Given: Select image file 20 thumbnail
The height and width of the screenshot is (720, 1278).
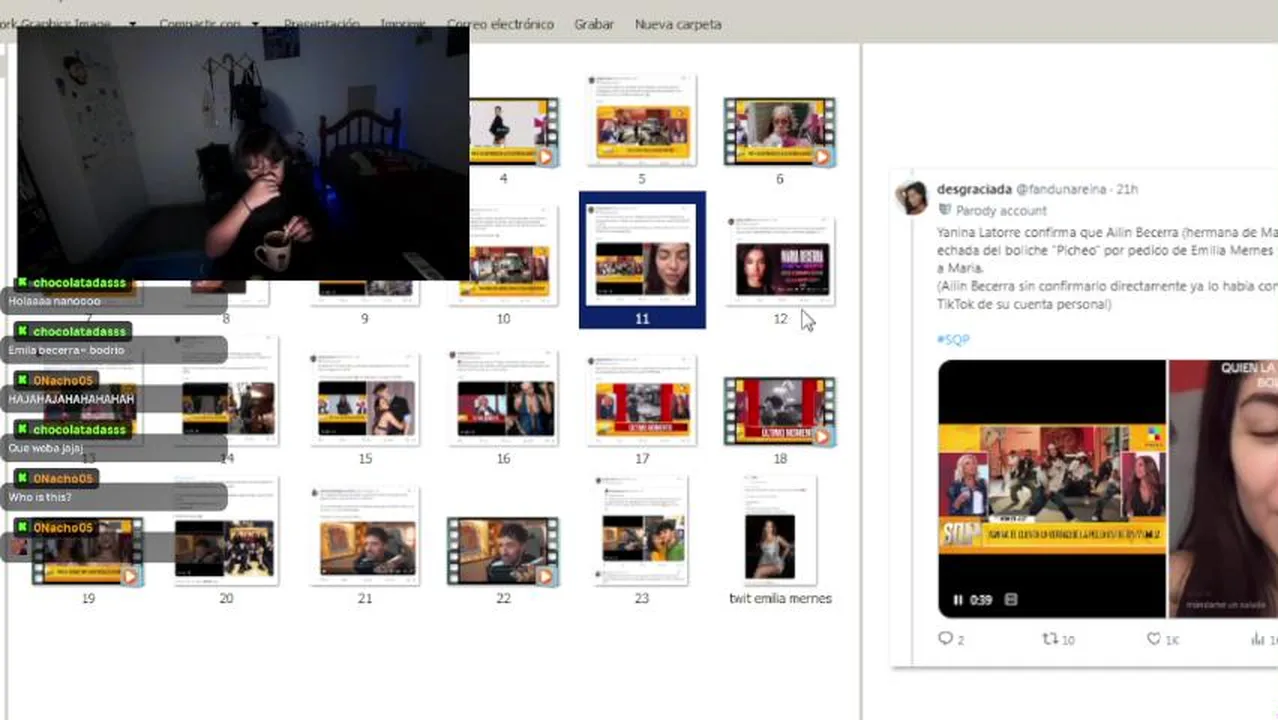Looking at the screenshot, I should (227, 532).
